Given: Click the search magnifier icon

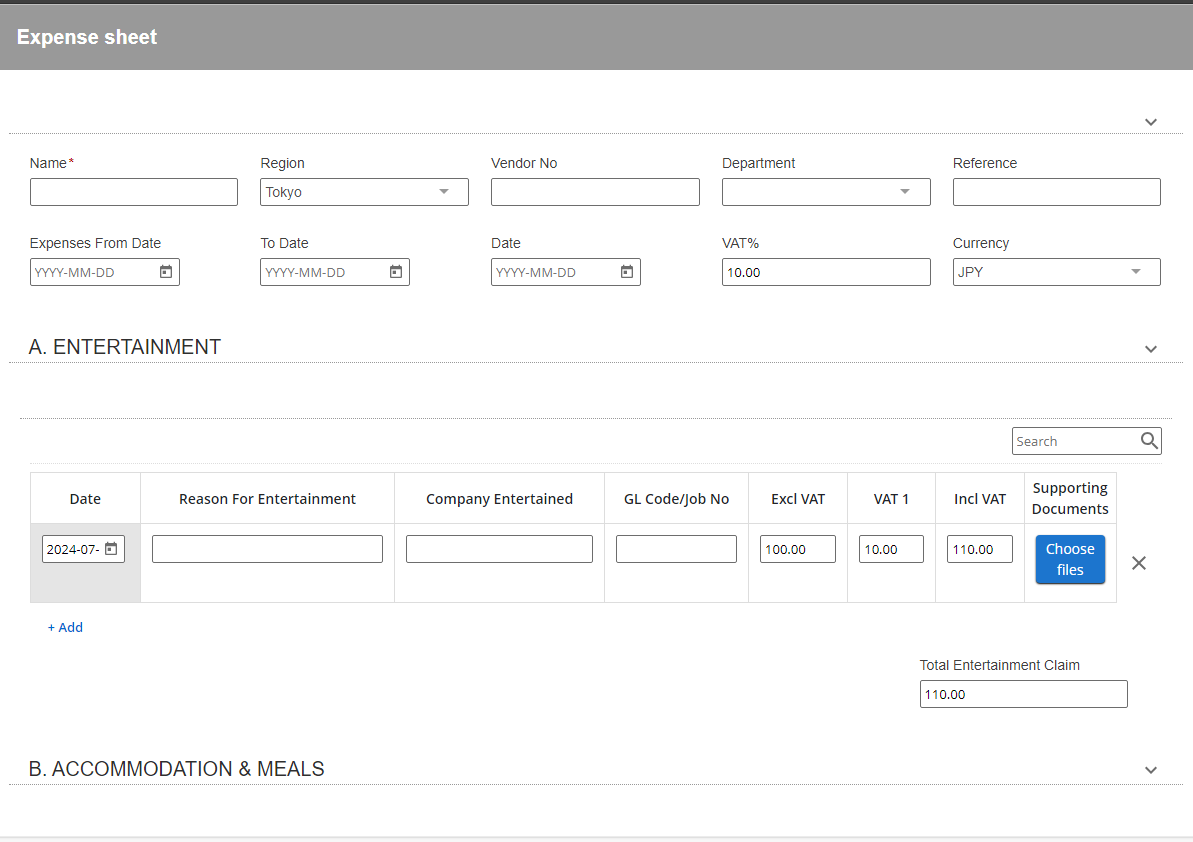Looking at the screenshot, I should pos(1149,441).
